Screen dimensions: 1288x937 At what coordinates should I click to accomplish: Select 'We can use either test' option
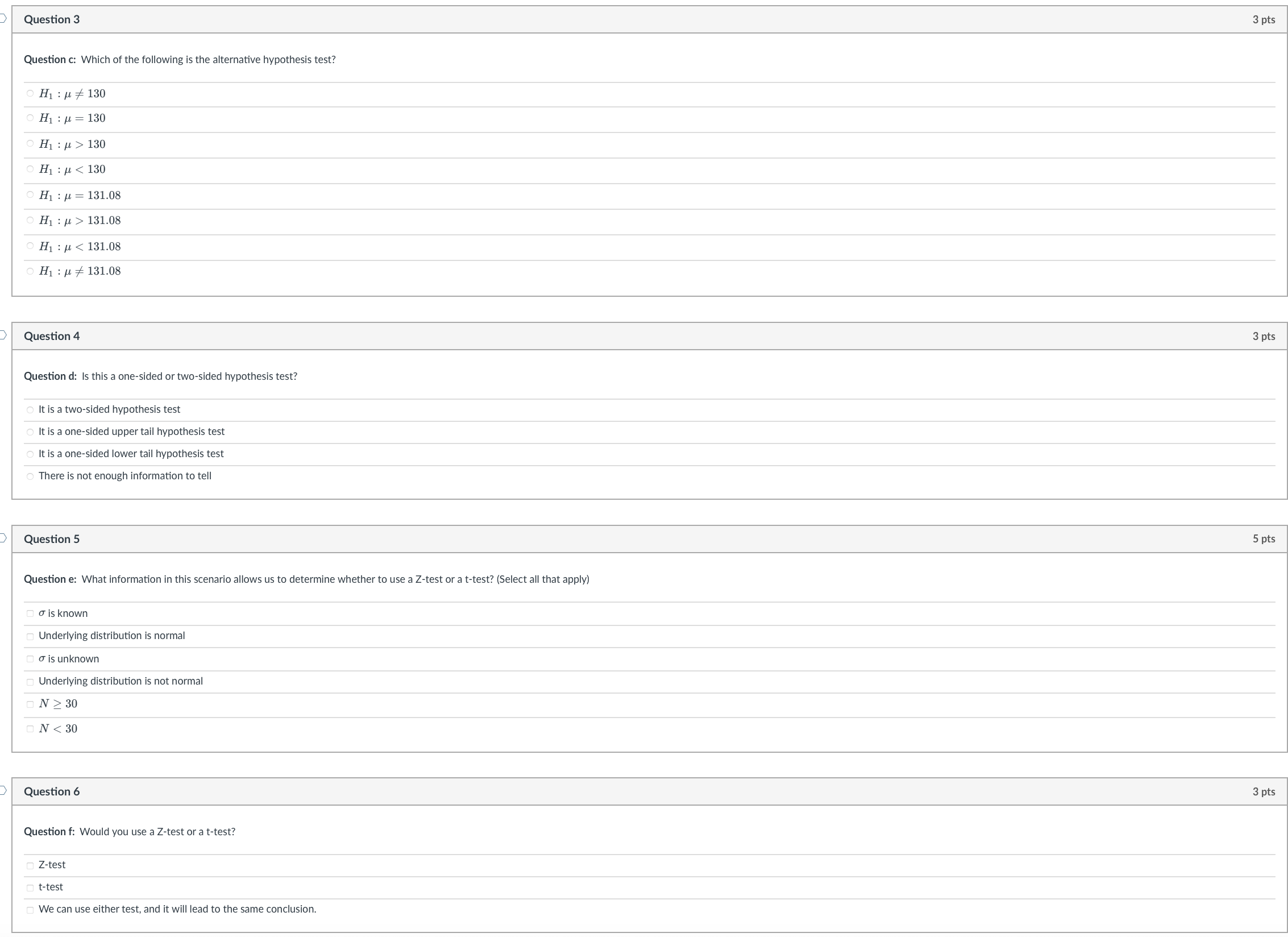coord(30,910)
